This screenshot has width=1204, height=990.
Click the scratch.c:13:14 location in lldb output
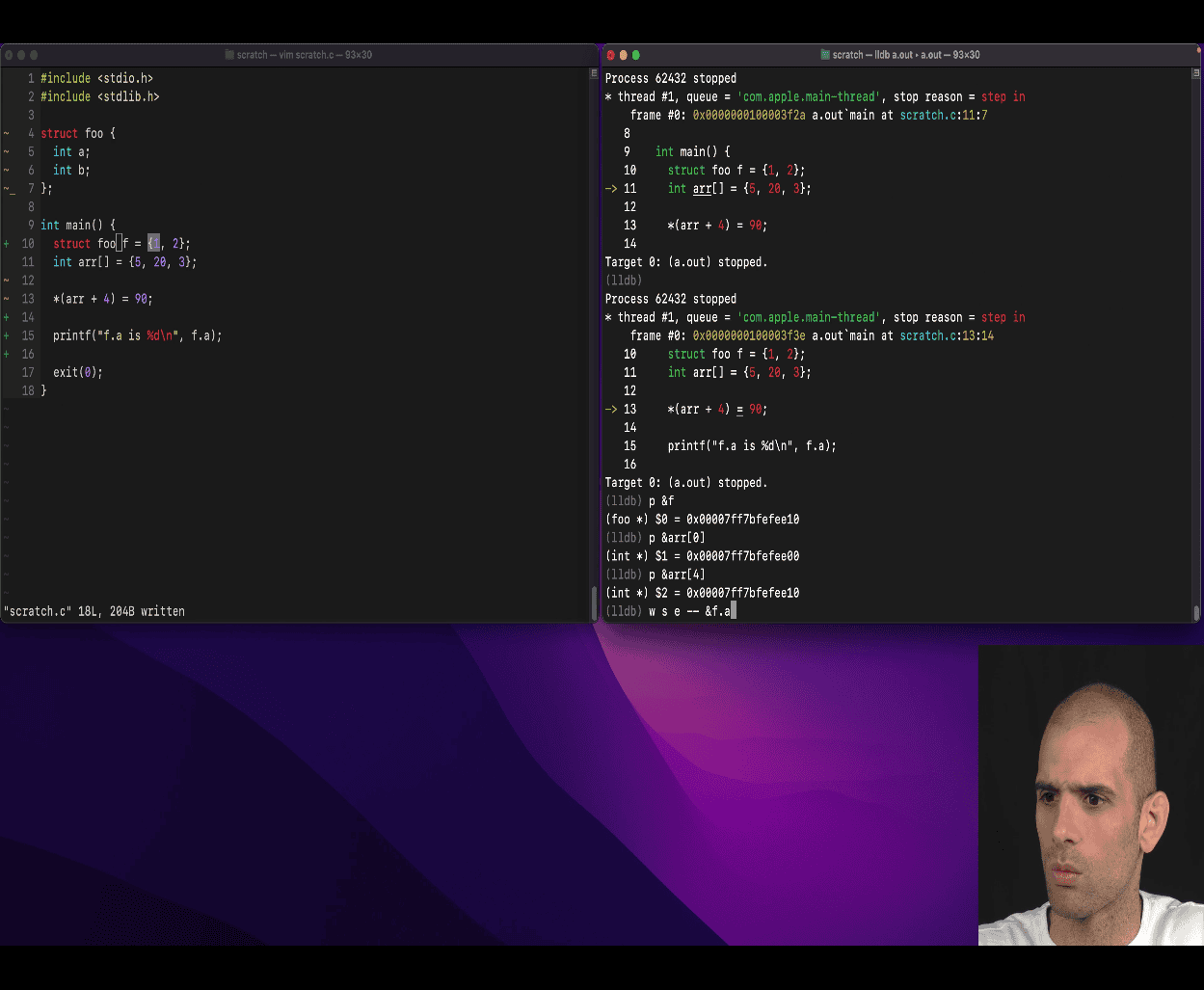click(x=946, y=335)
